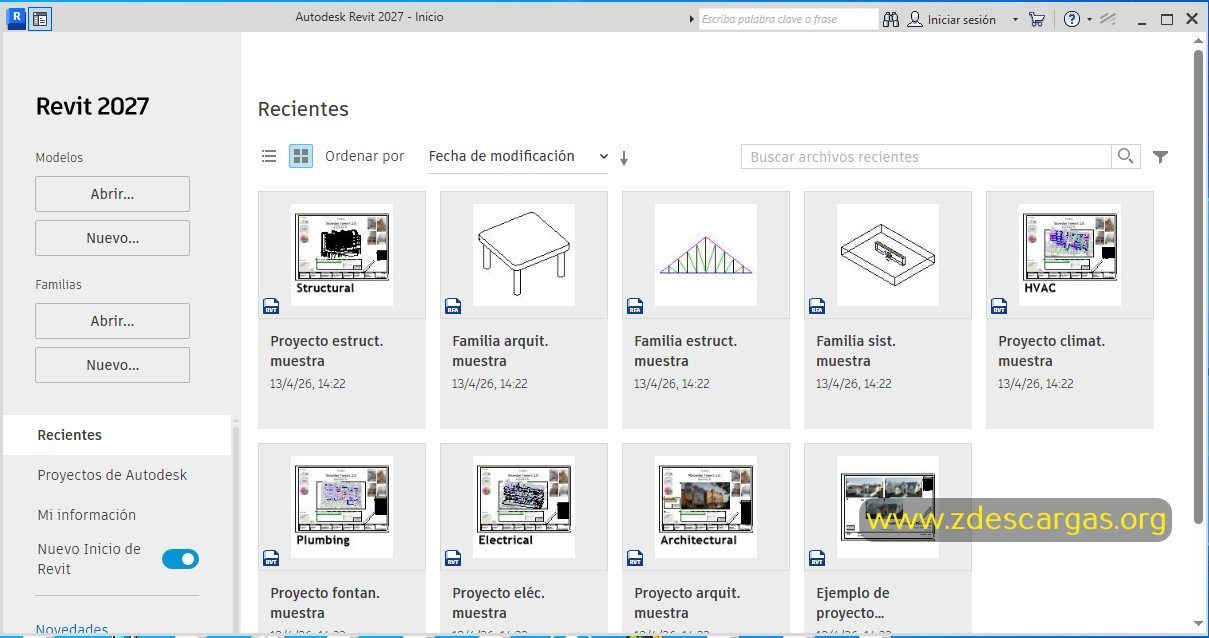Click Iniciar sesión to sign in

coord(961,19)
